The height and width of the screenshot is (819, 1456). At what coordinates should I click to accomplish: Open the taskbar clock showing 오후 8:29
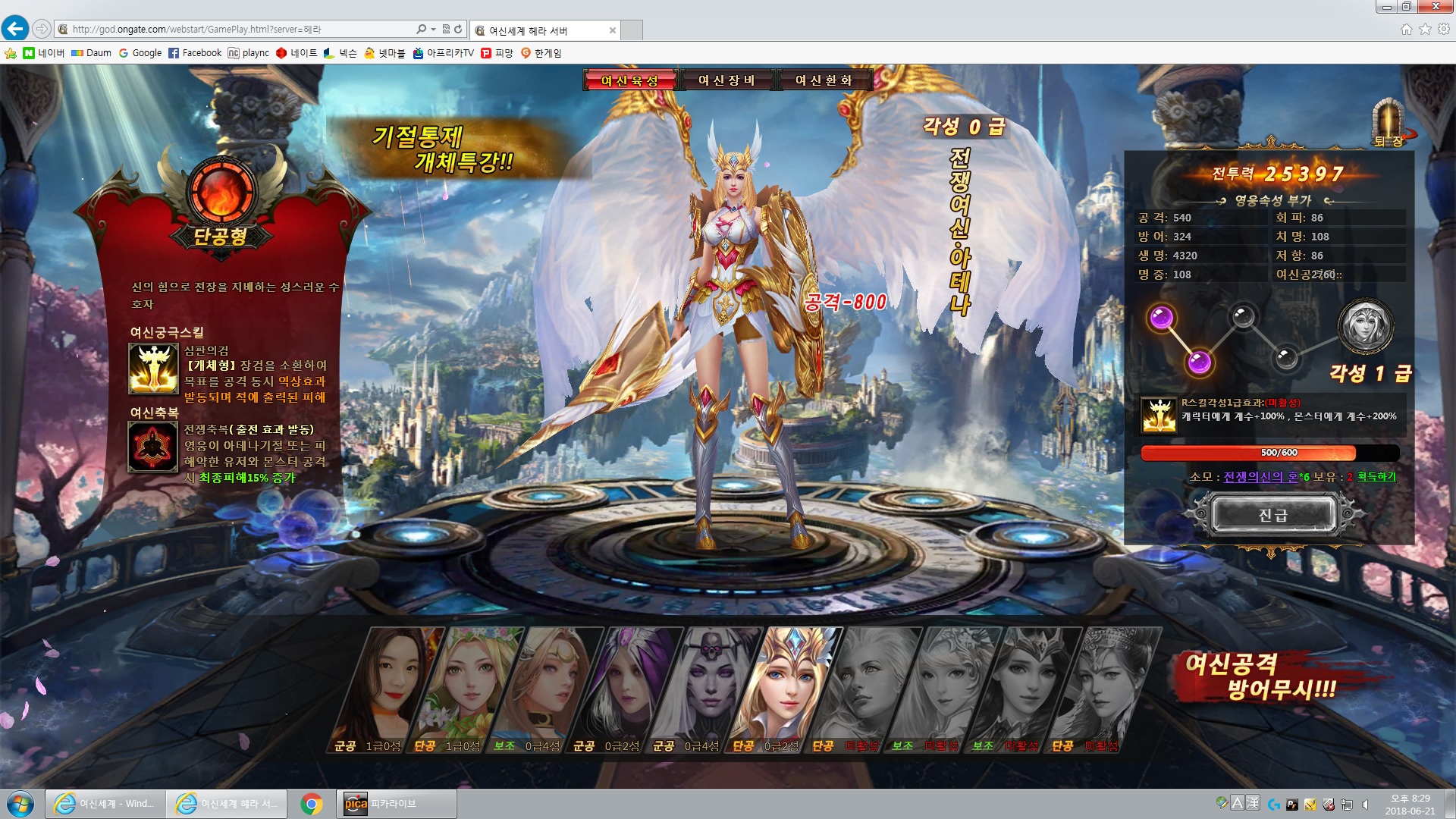pyautogui.click(x=1410, y=805)
